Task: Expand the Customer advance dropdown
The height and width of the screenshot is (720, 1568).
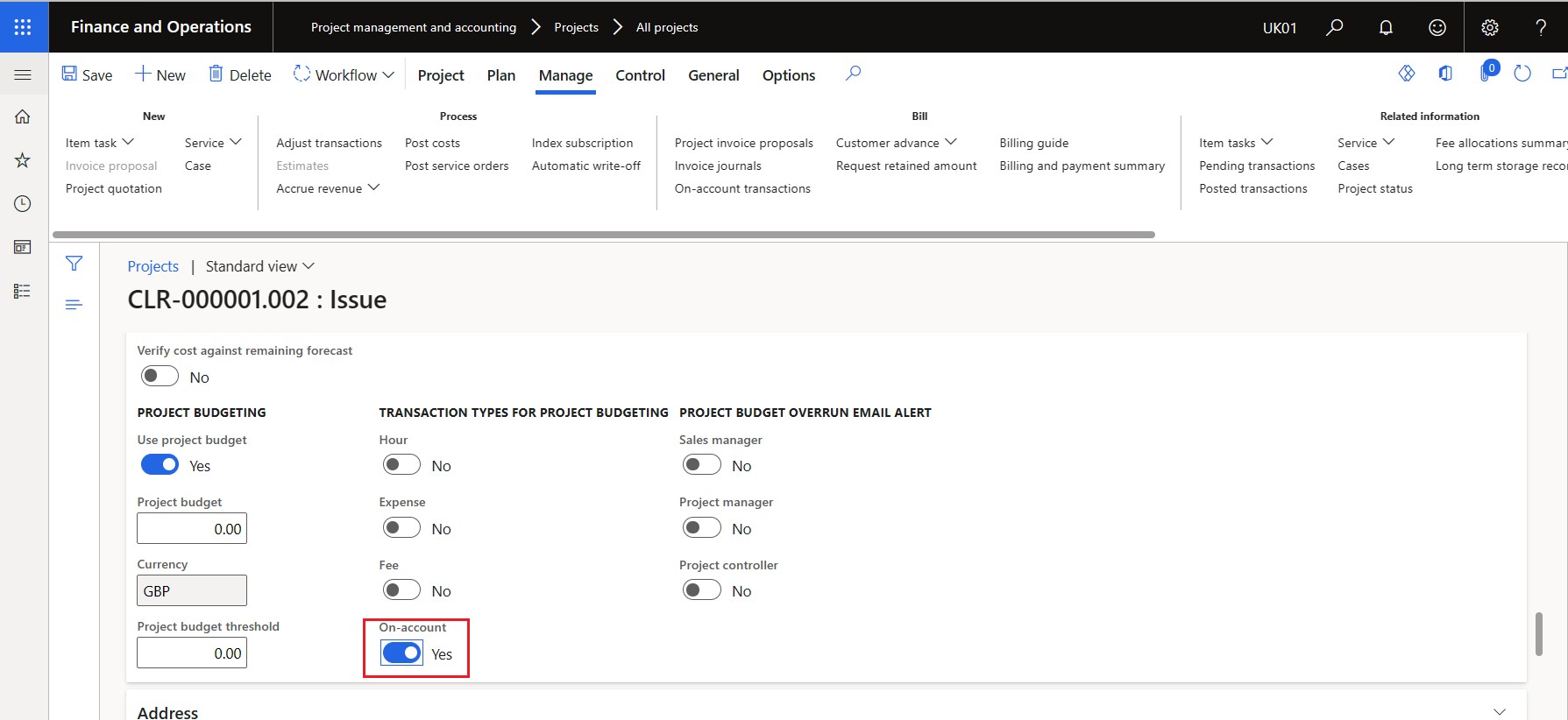Action: (x=897, y=143)
